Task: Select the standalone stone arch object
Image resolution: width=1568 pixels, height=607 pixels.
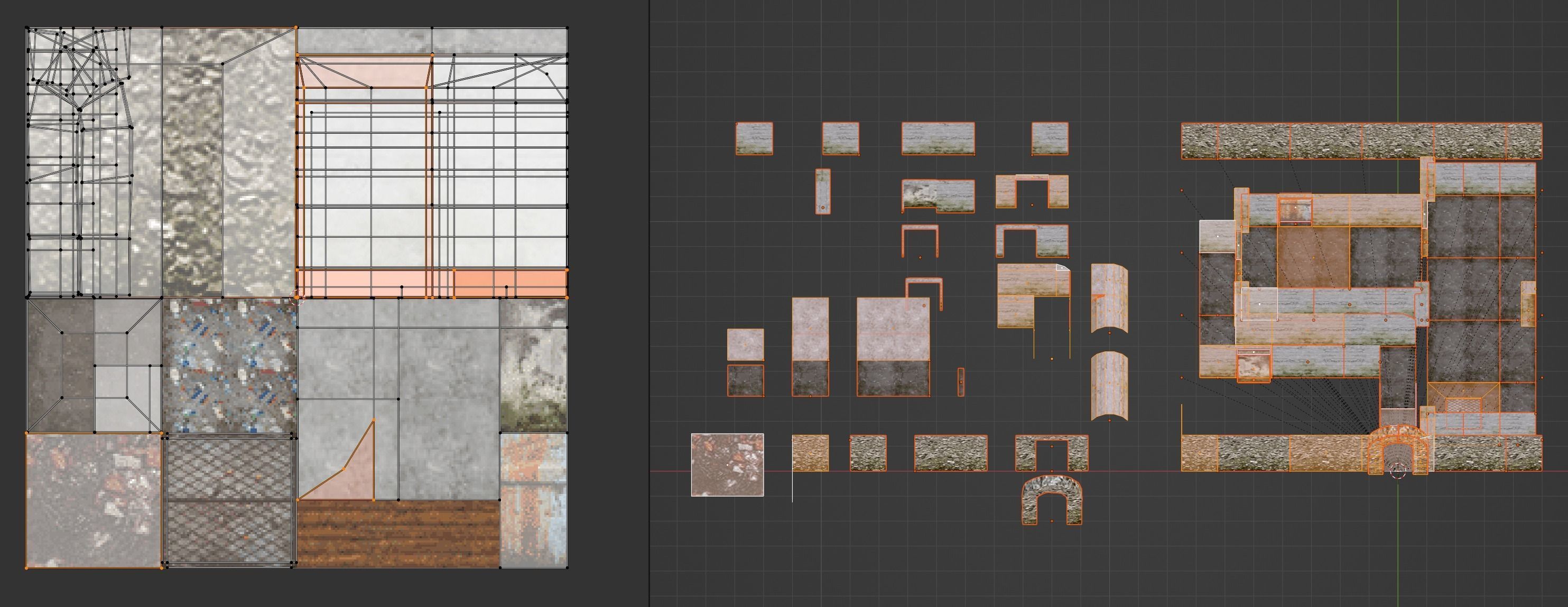Action: pos(1052,501)
